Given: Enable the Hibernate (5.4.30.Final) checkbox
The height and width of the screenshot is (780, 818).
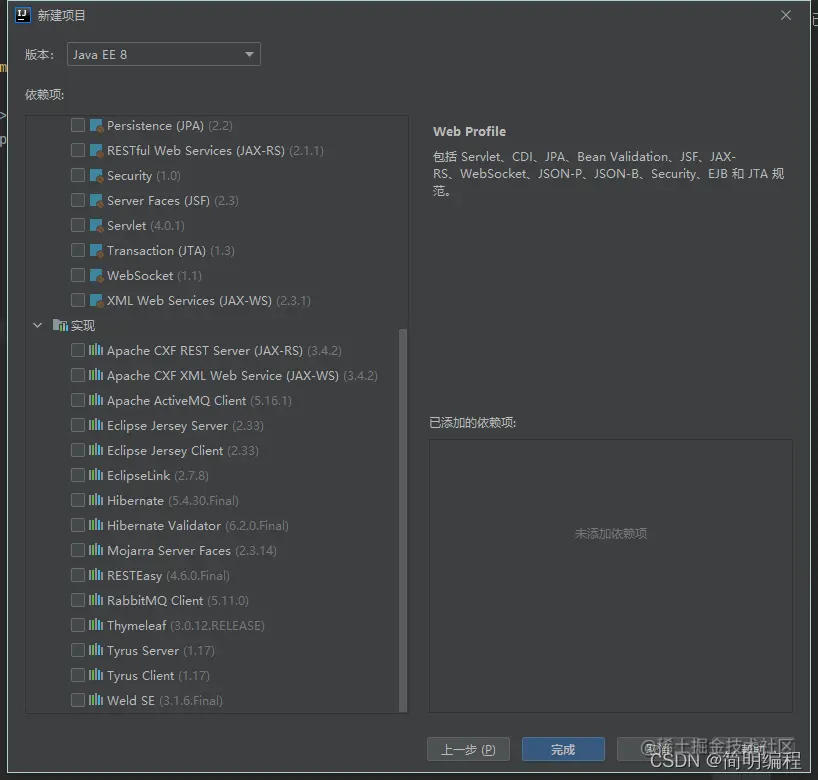Looking at the screenshot, I should click(78, 500).
